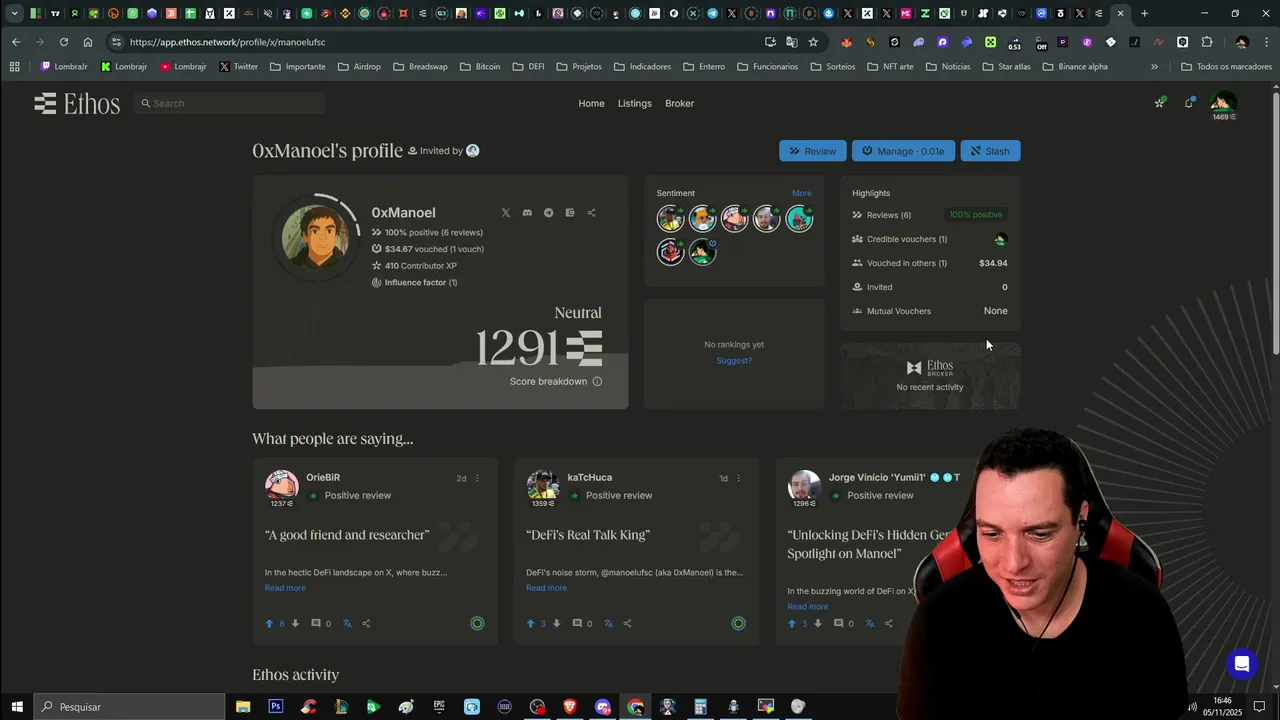Click Vouched in others (1) row
1280x720 pixels.
[930, 263]
